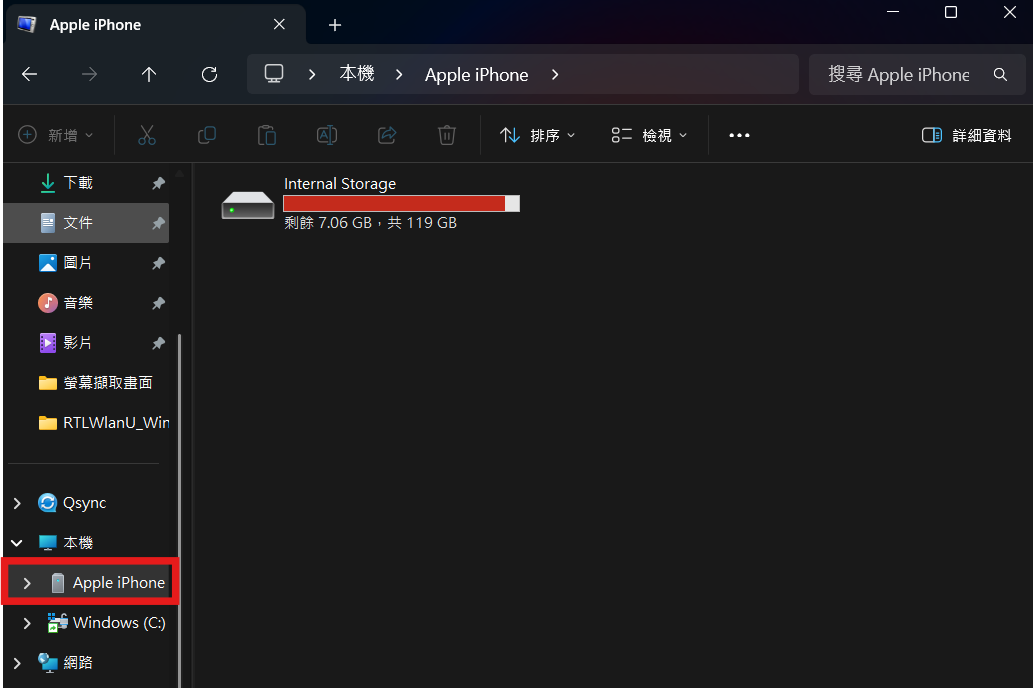Go up one folder level

(149, 74)
